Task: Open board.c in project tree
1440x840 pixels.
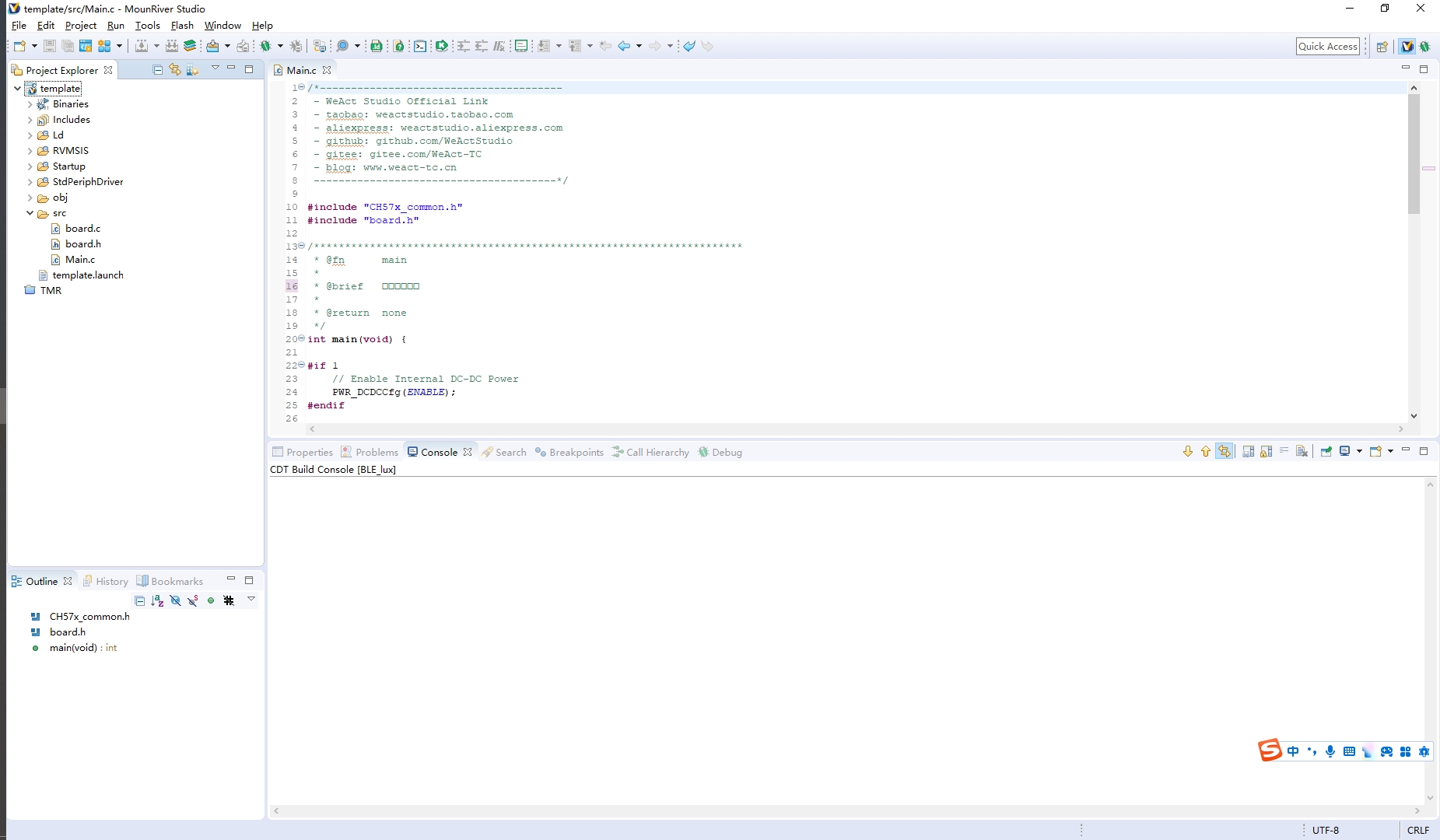Action: click(82, 229)
